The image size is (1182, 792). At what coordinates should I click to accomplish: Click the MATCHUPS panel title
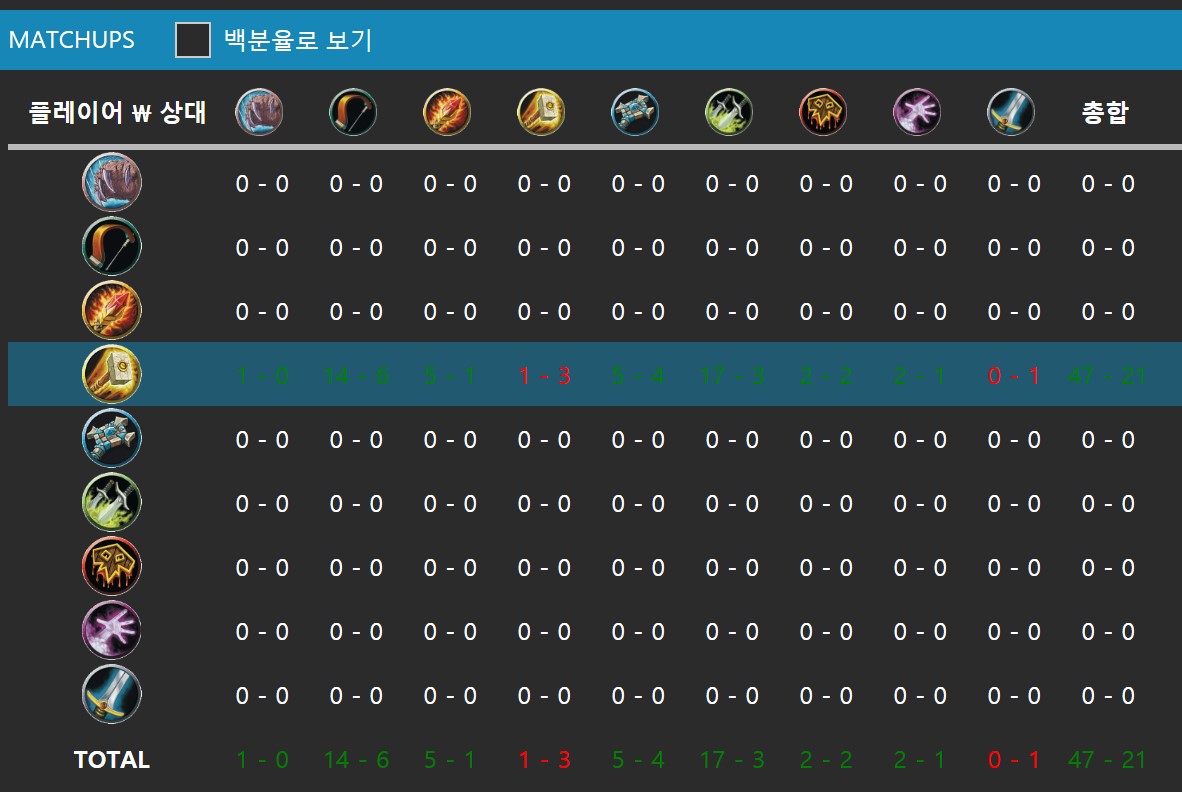(x=71, y=40)
